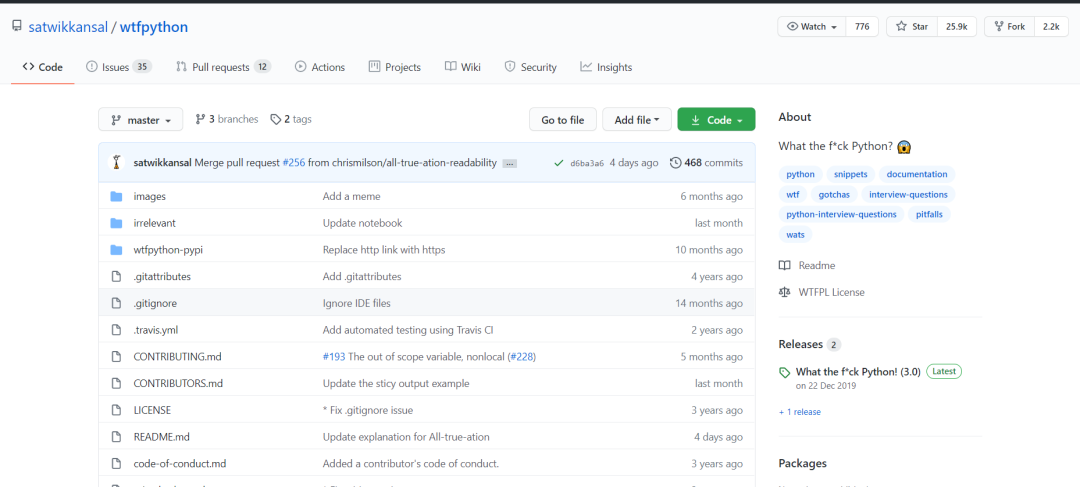Click the file icon next to CONTRIBUTORS.md

116,383
